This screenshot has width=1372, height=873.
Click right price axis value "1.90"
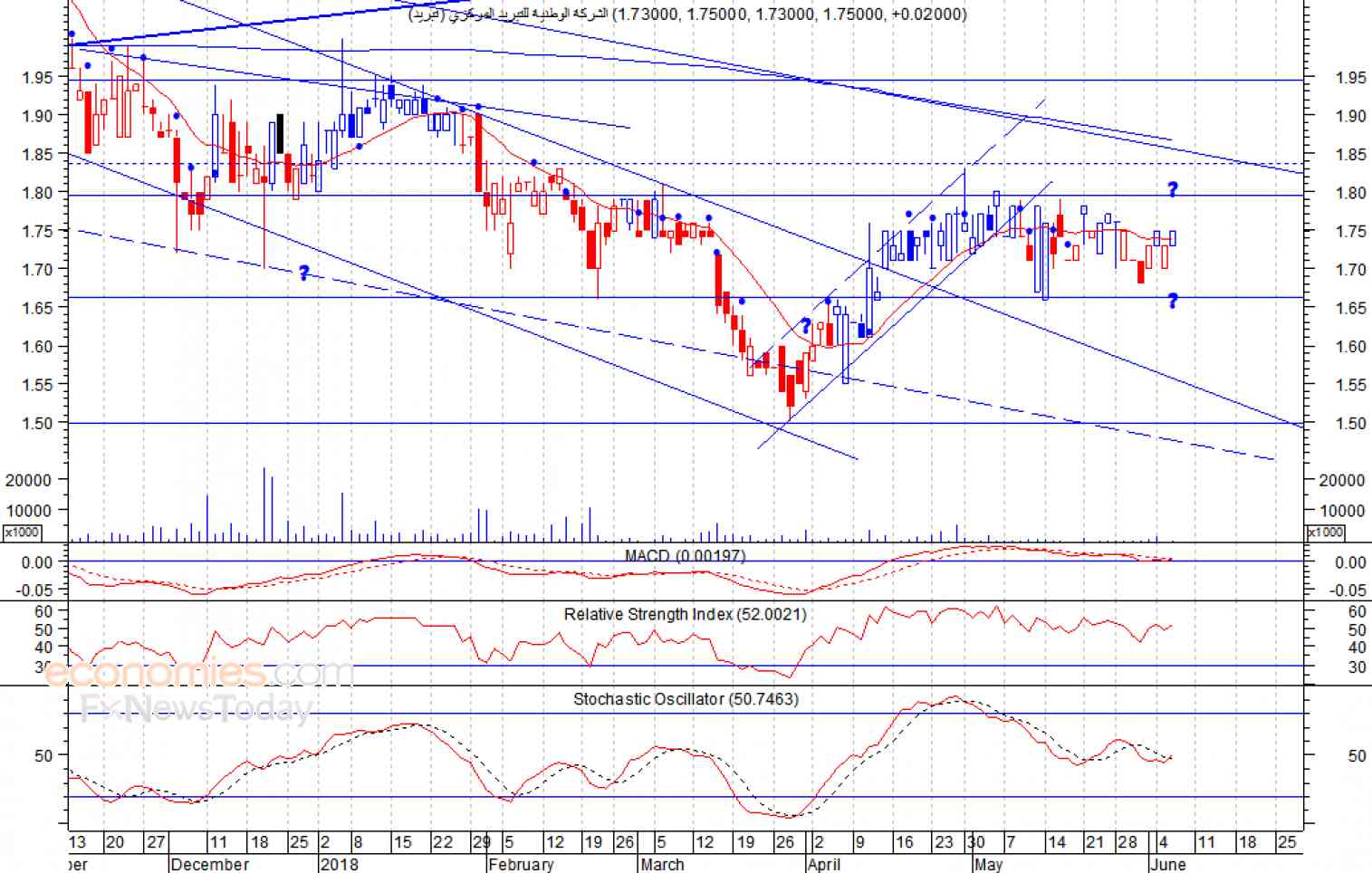tap(1350, 116)
